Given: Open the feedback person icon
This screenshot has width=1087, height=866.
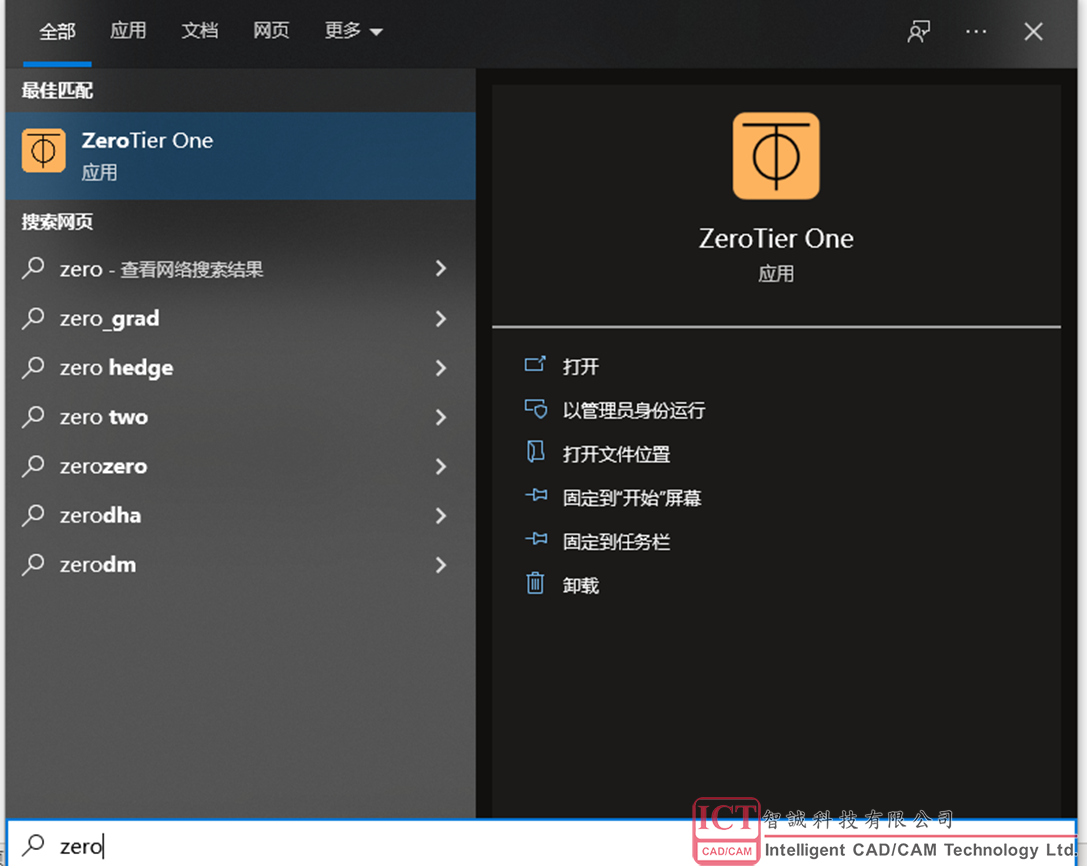Looking at the screenshot, I should point(919,31).
